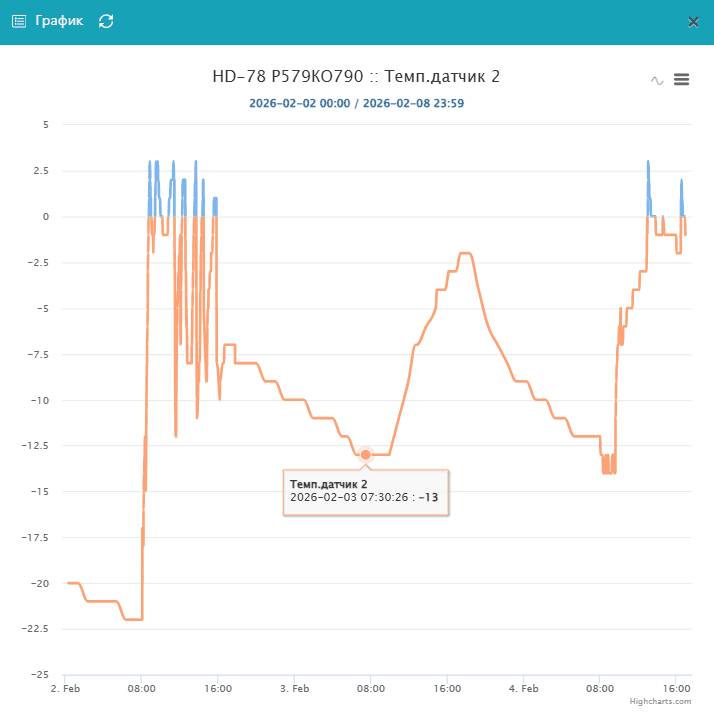Screen dimensions: 714x715
Task: Click the '3. Feb' x-axis label
Action: pyautogui.click(x=294, y=688)
